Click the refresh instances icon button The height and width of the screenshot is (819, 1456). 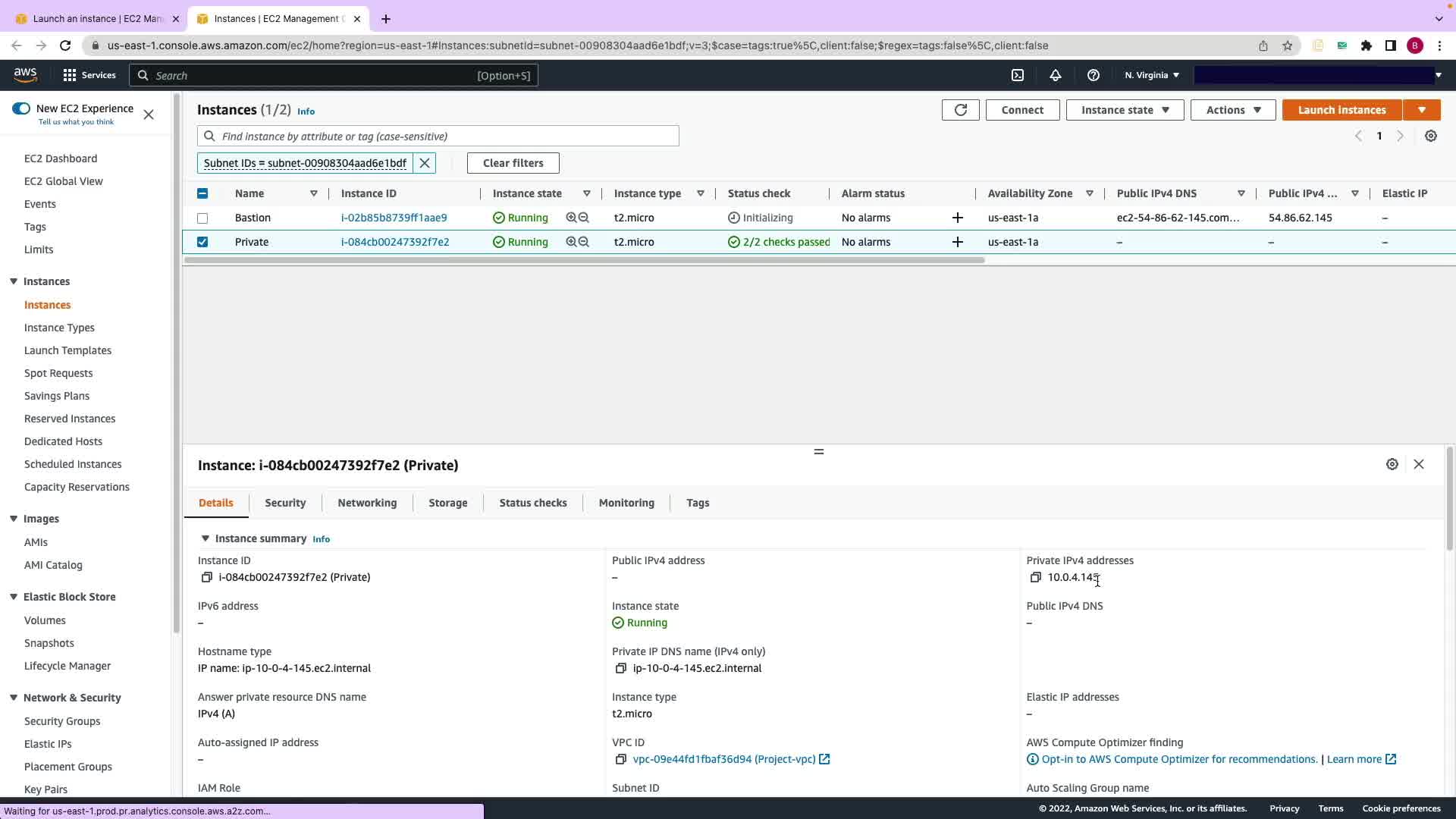[x=960, y=110]
